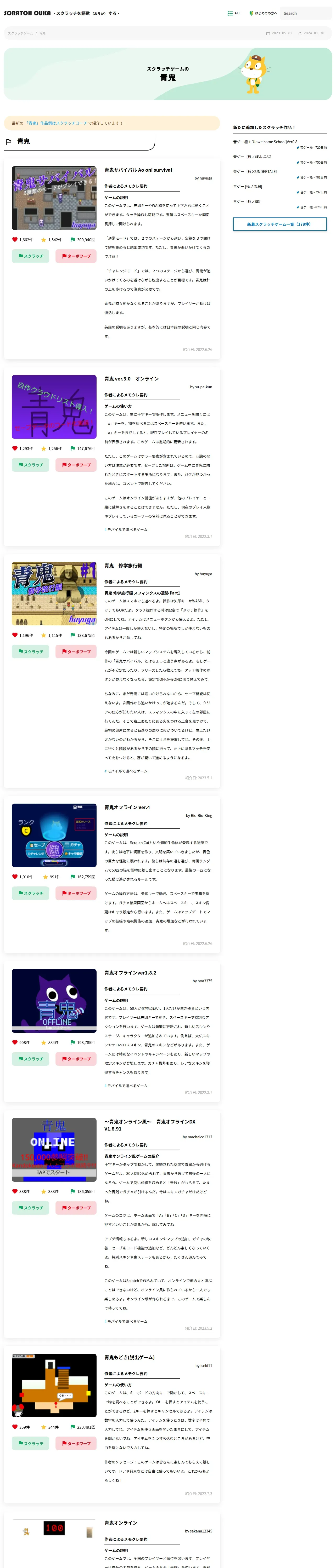
Task: Open sidebar work 音ゲー極＋[Unwelcome School]Ver0.8
Action: tap(265, 142)
